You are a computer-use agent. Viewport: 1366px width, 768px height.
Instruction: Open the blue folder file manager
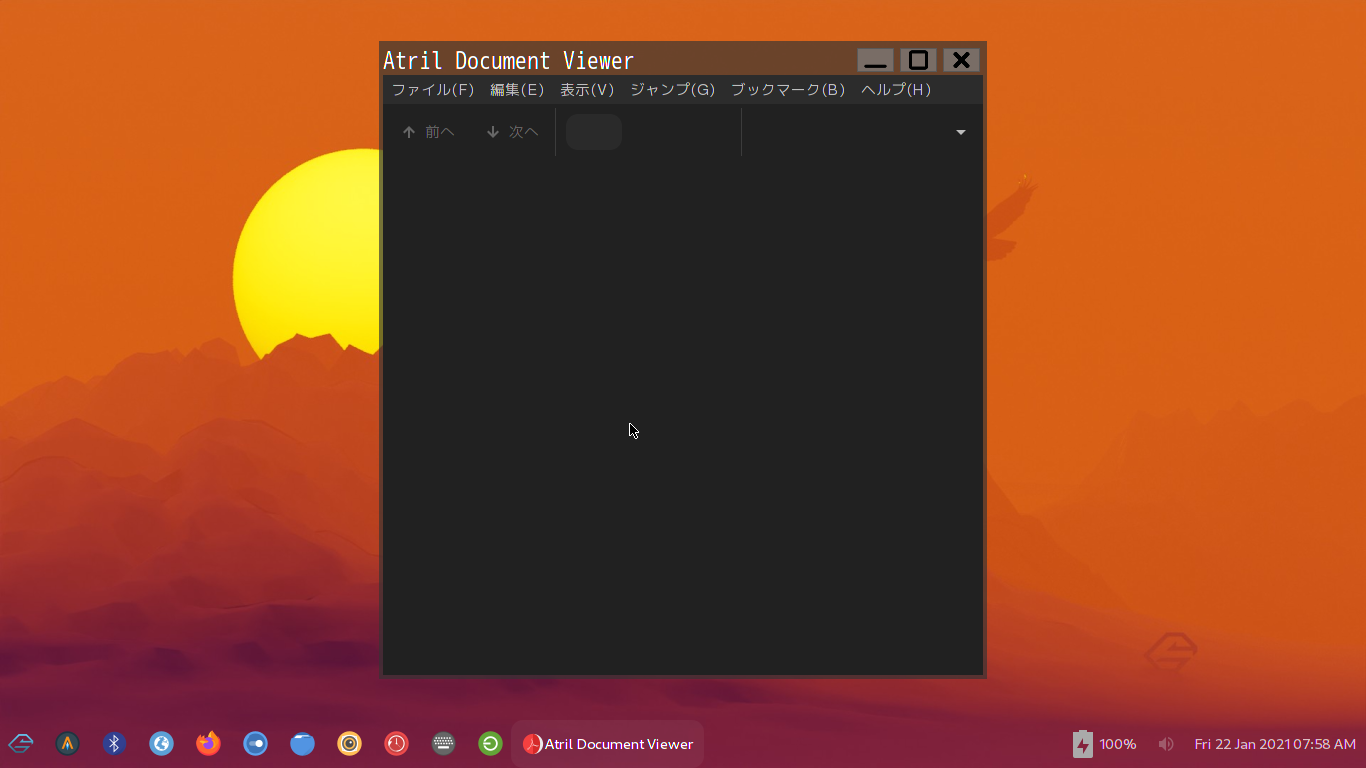point(302,743)
